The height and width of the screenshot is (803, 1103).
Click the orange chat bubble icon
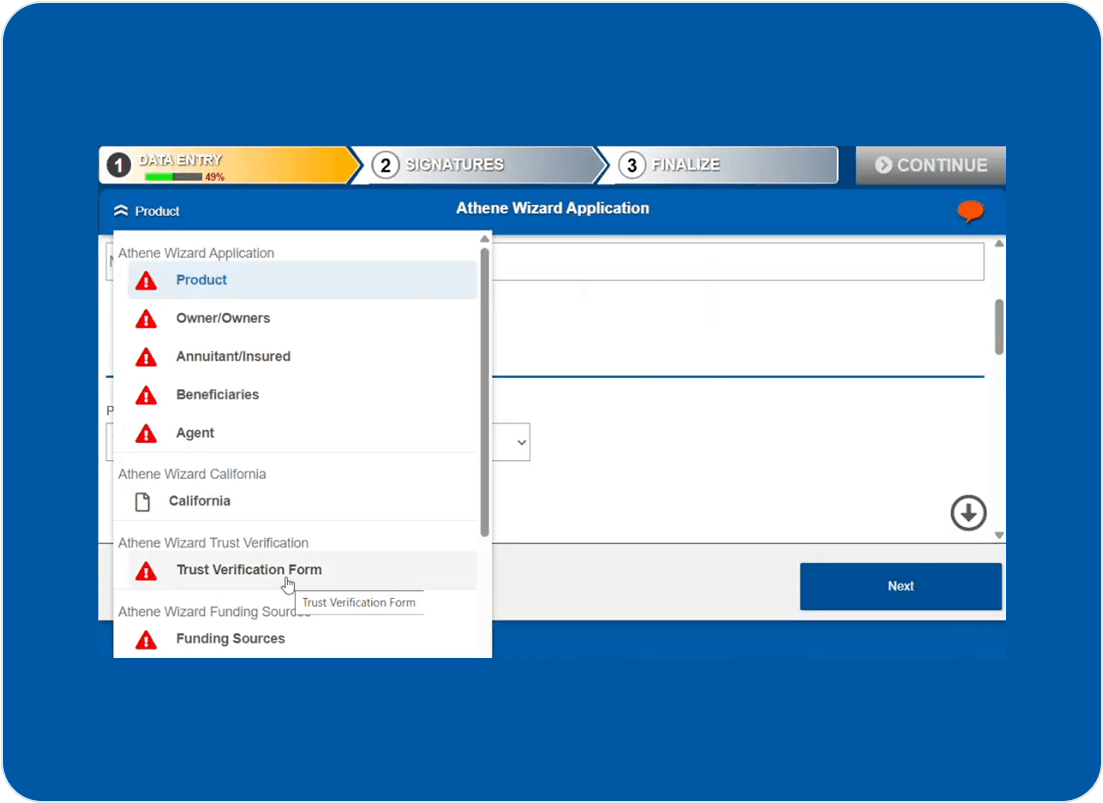click(971, 211)
